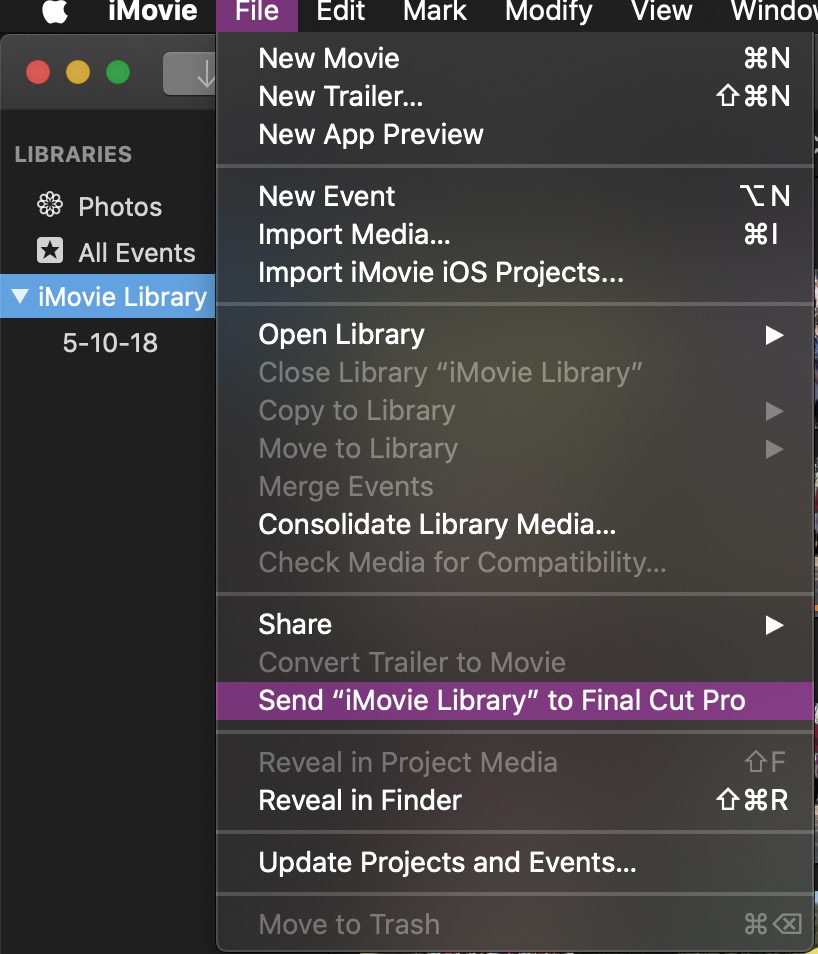The width and height of the screenshot is (818, 954).
Task: Choose Reveal in Finder
Action: point(360,800)
